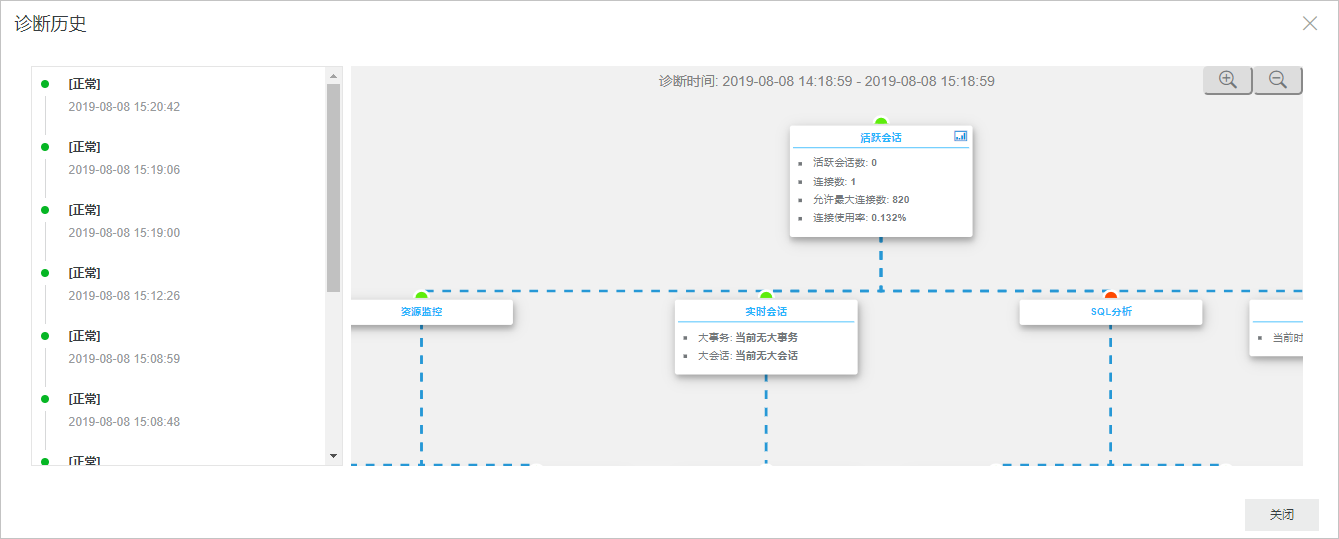This screenshot has height=539, width=1339.
Task: Click the 关闭 button
Action: click(1281, 514)
